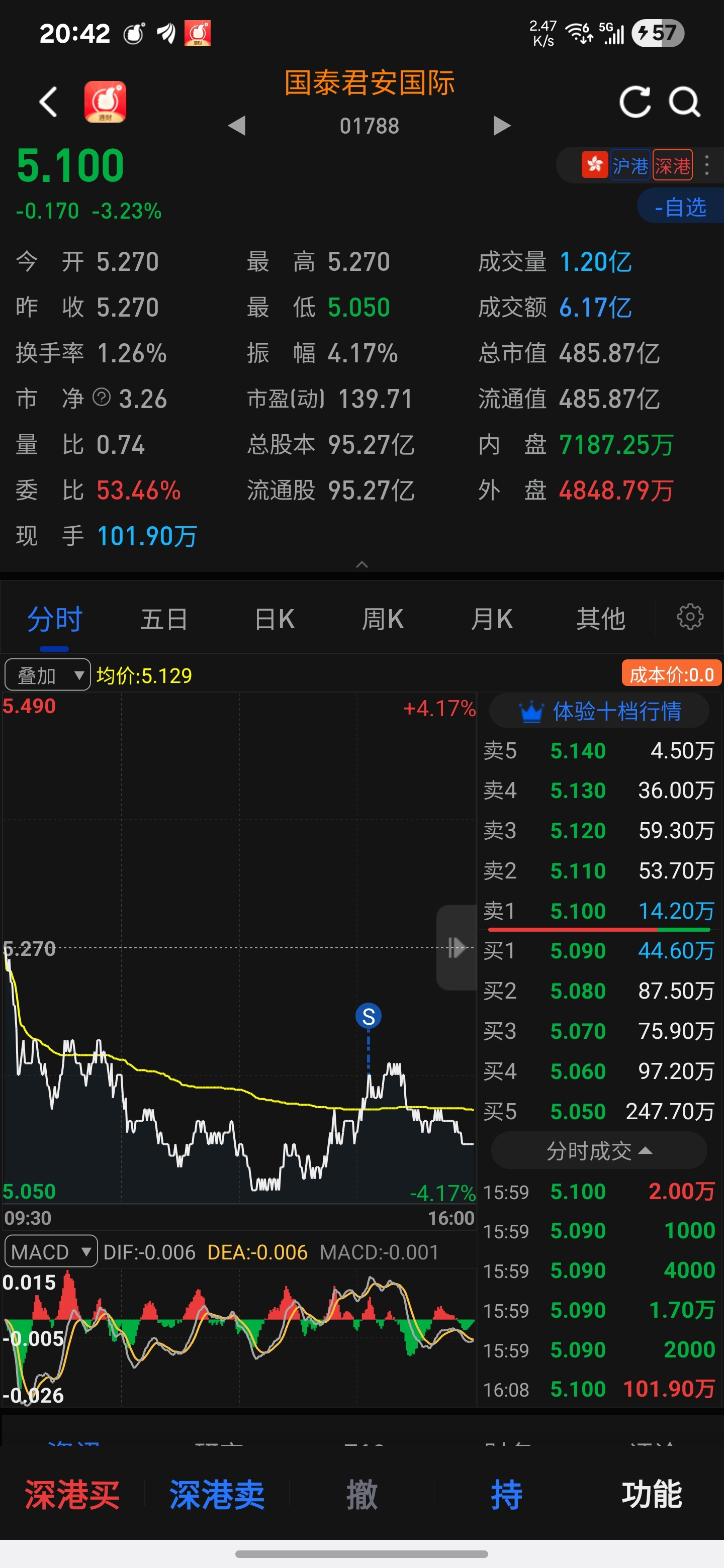Open the three-dot more menu
The height and width of the screenshot is (1568, 724).
tap(707, 165)
